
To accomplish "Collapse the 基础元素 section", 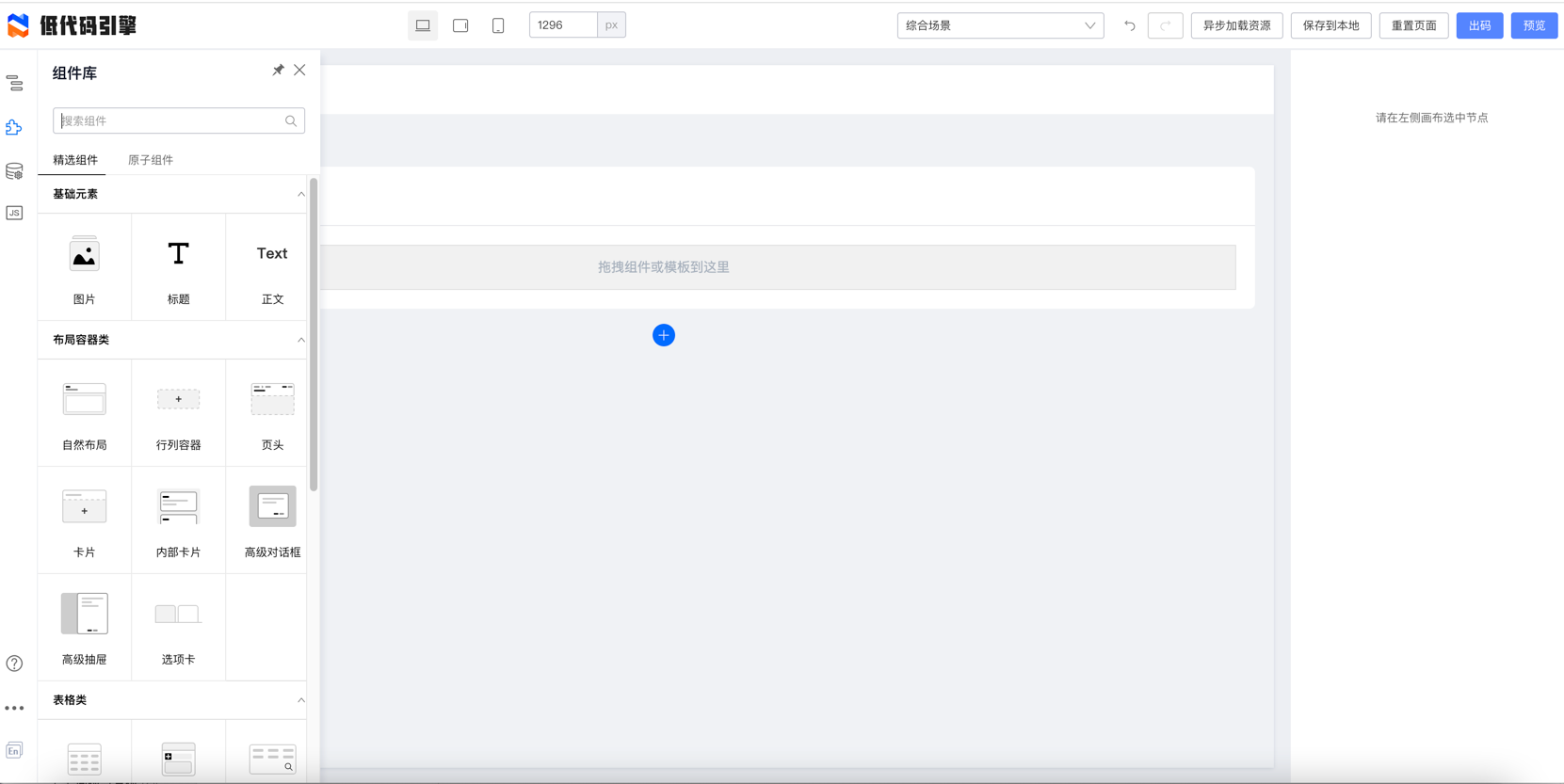I will (x=300, y=194).
